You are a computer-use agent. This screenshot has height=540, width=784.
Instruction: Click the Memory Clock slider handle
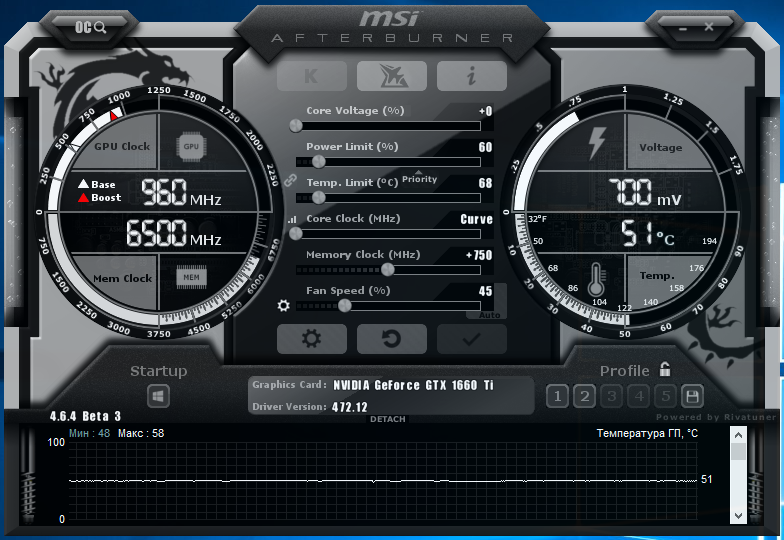pyautogui.click(x=388, y=270)
